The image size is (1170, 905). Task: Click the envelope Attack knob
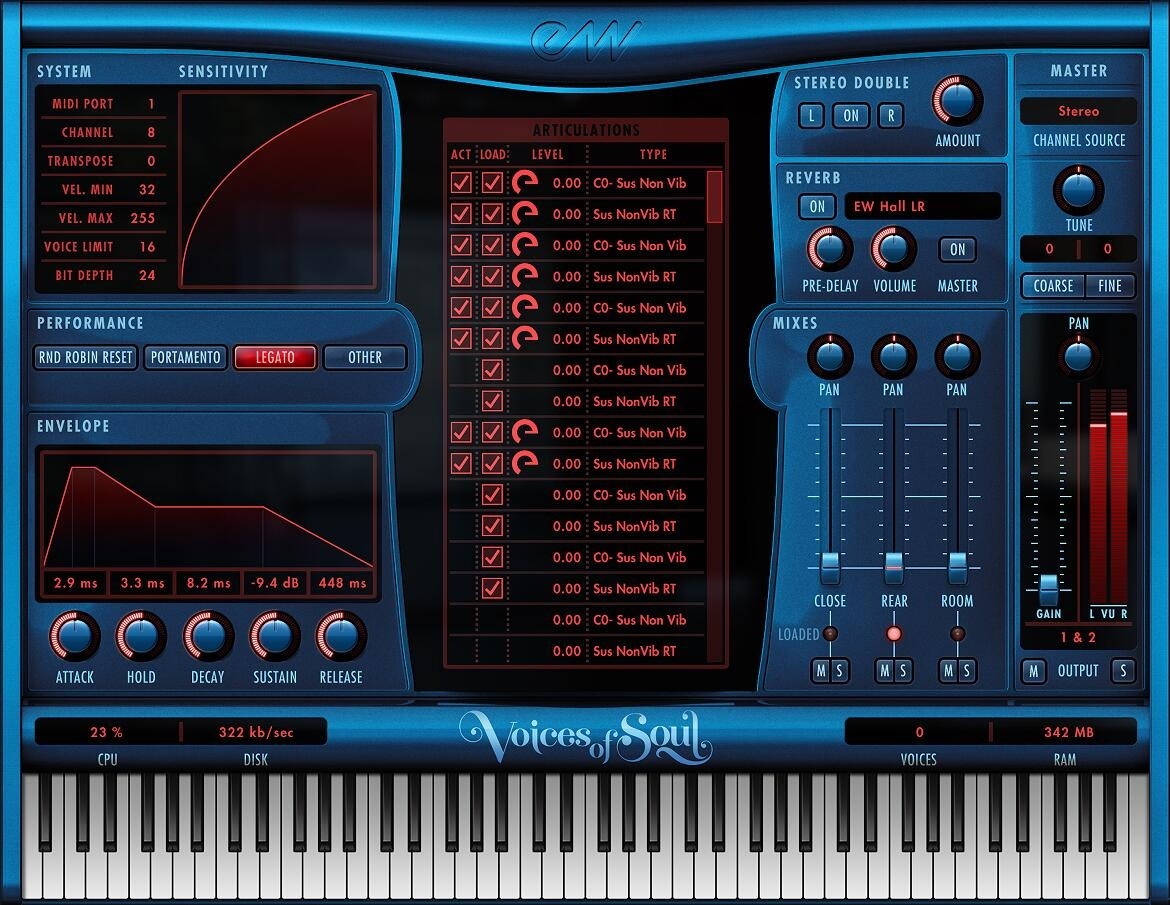click(x=75, y=636)
